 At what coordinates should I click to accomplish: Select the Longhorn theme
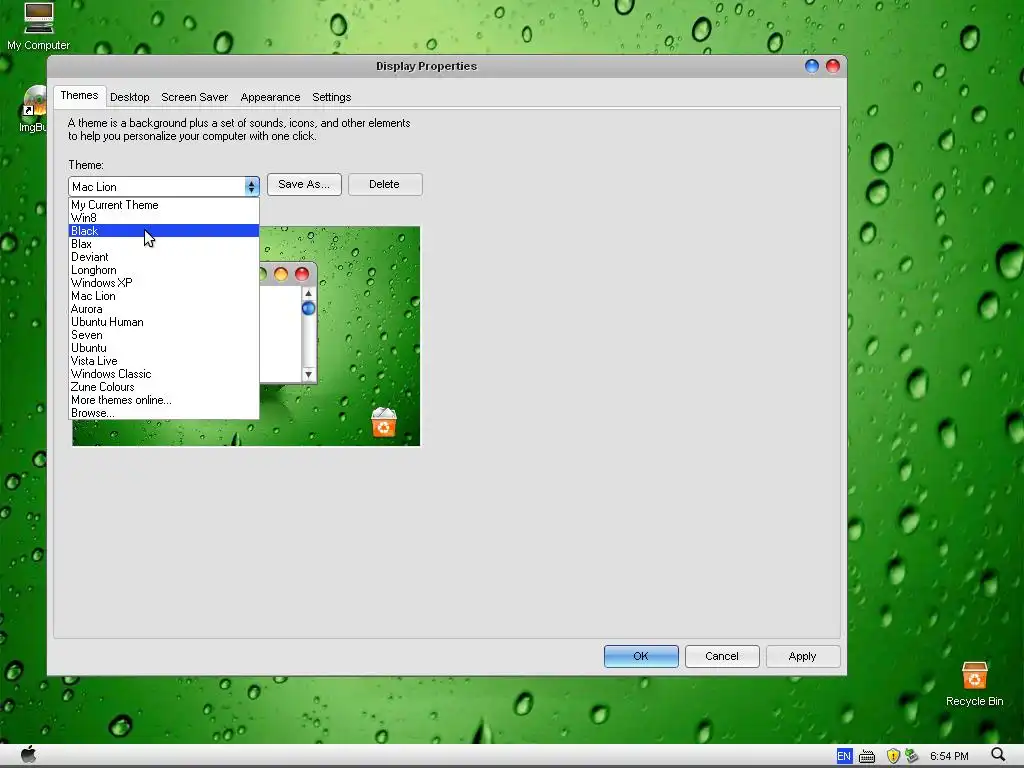coord(164,270)
